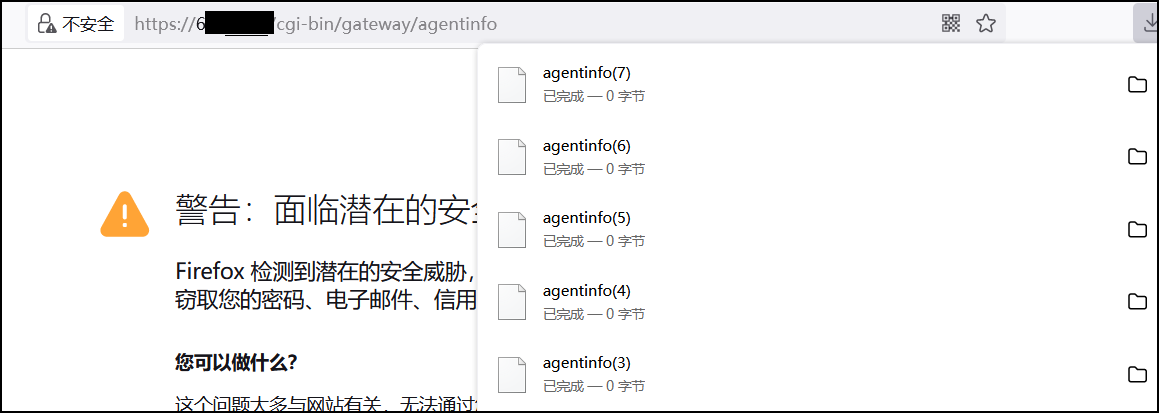The image size is (1159, 413).
Task: Click the 不安全 site identity label
Action: pos(88,24)
